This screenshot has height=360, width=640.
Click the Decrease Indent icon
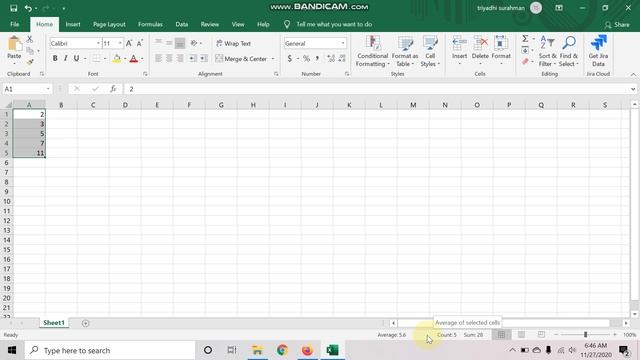pos(192,59)
